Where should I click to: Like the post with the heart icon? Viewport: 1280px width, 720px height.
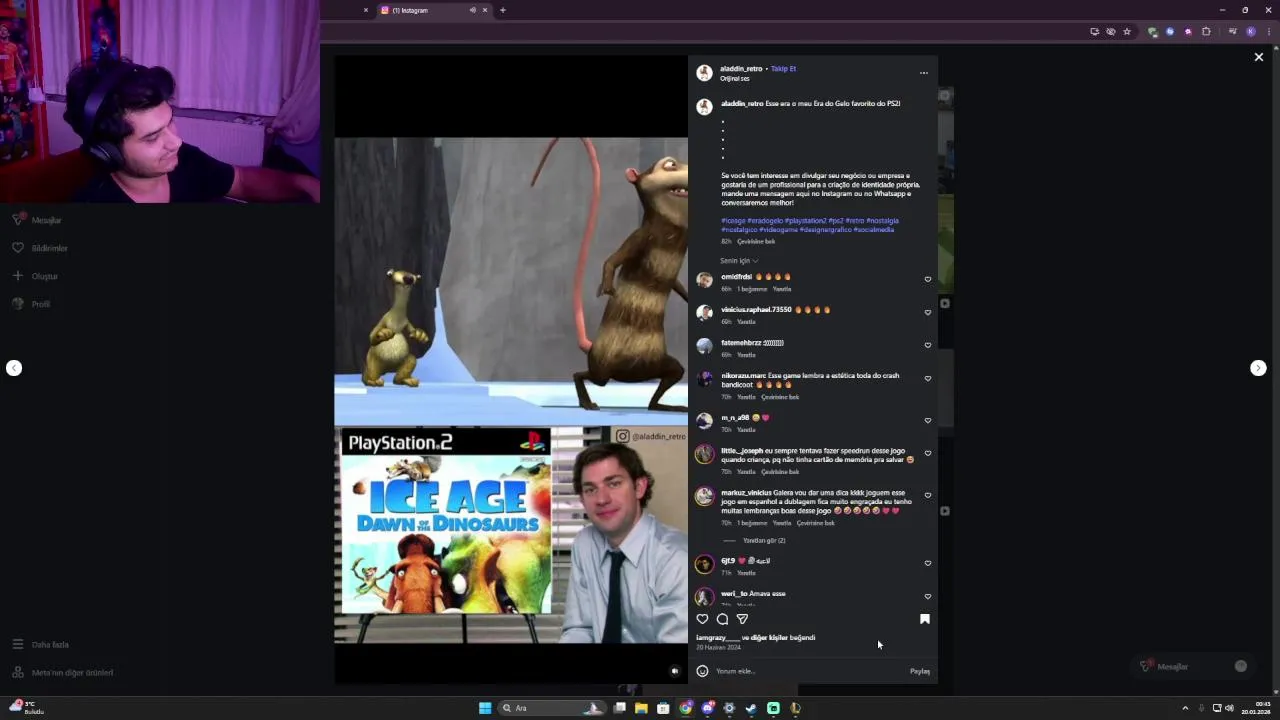pyautogui.click(x=702, y=619)
